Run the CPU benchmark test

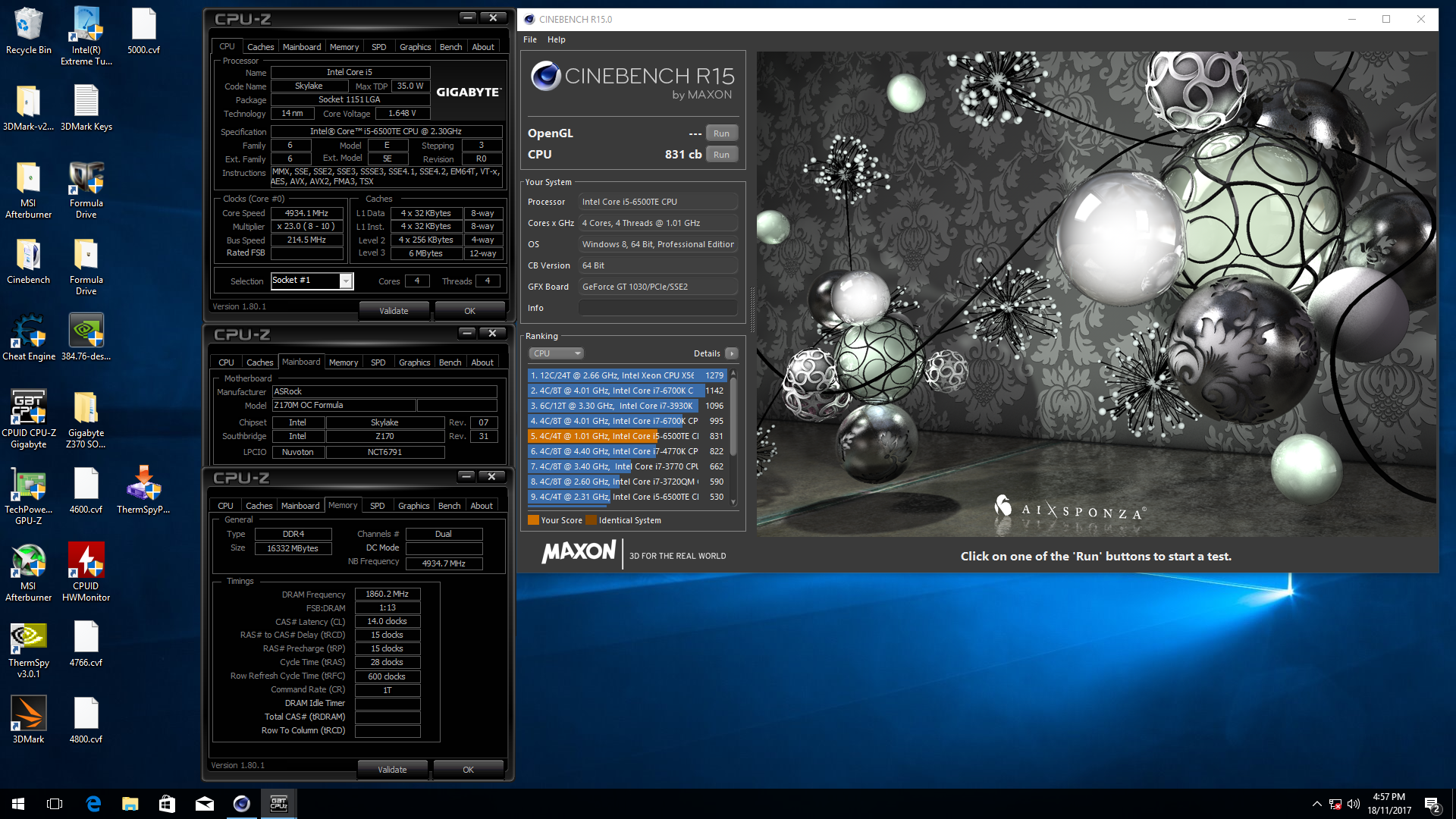click(x=721, y=155)
